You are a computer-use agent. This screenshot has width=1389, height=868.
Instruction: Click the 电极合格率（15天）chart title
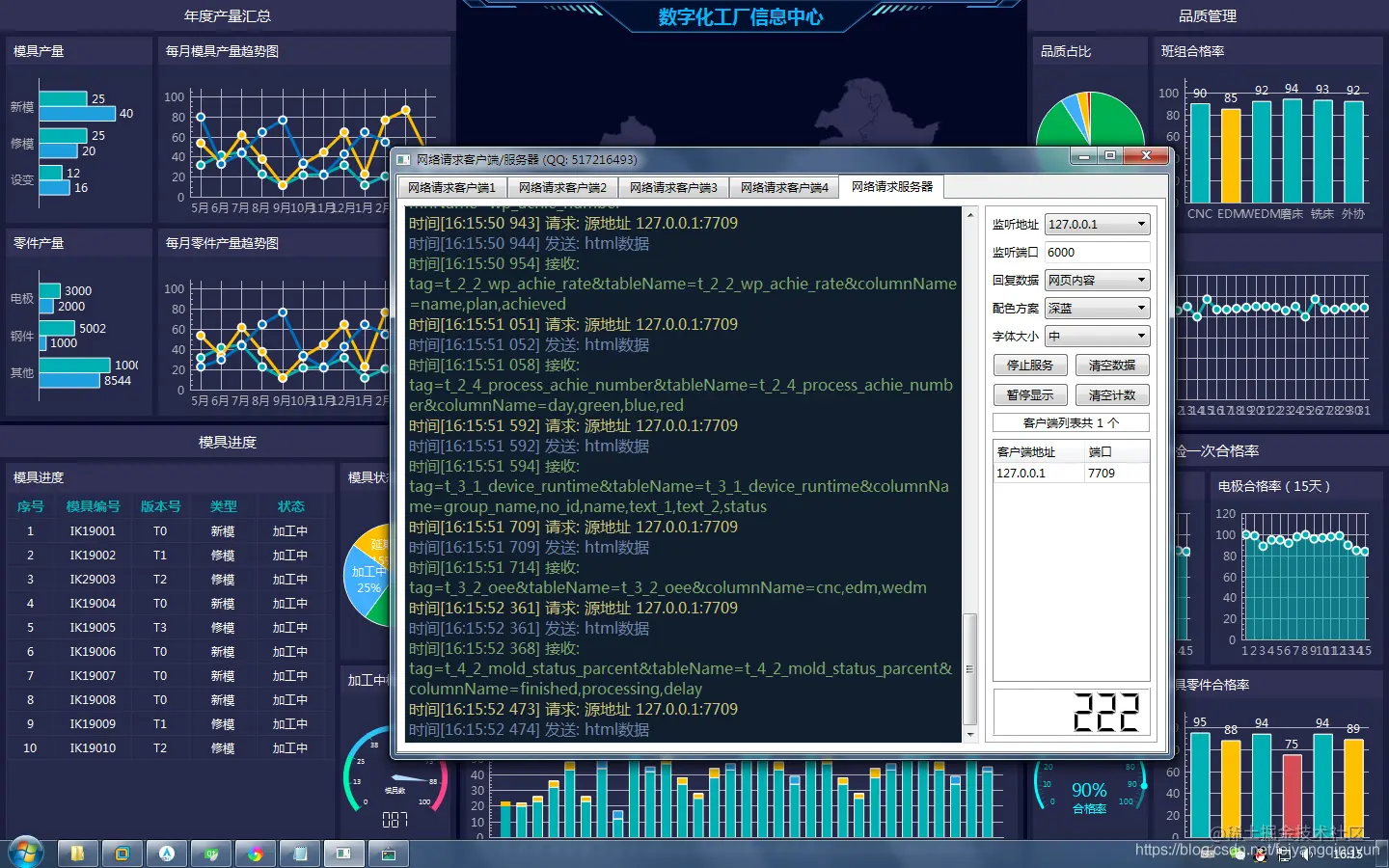pos(1273,486)
